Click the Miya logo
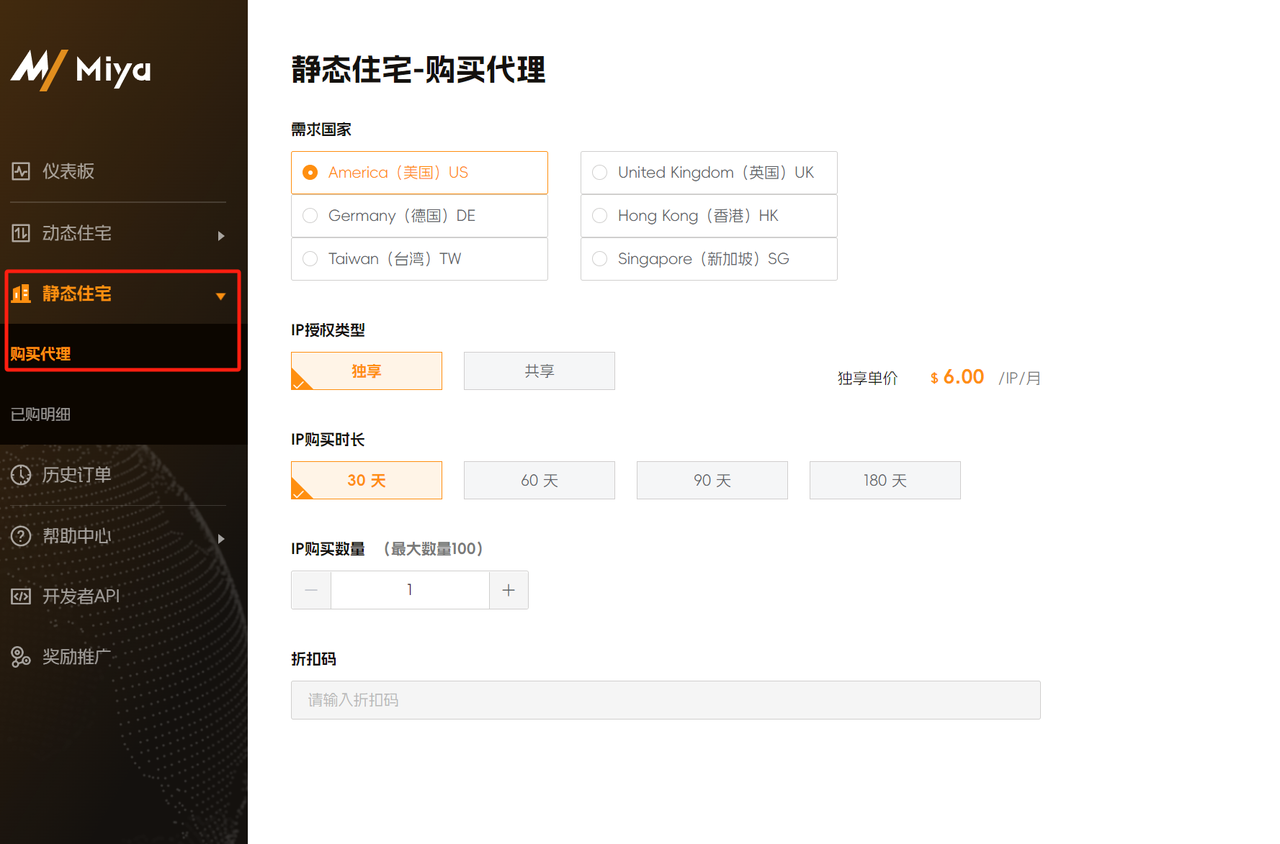Screen dimensions: 1280x844 tap(81, 69)
